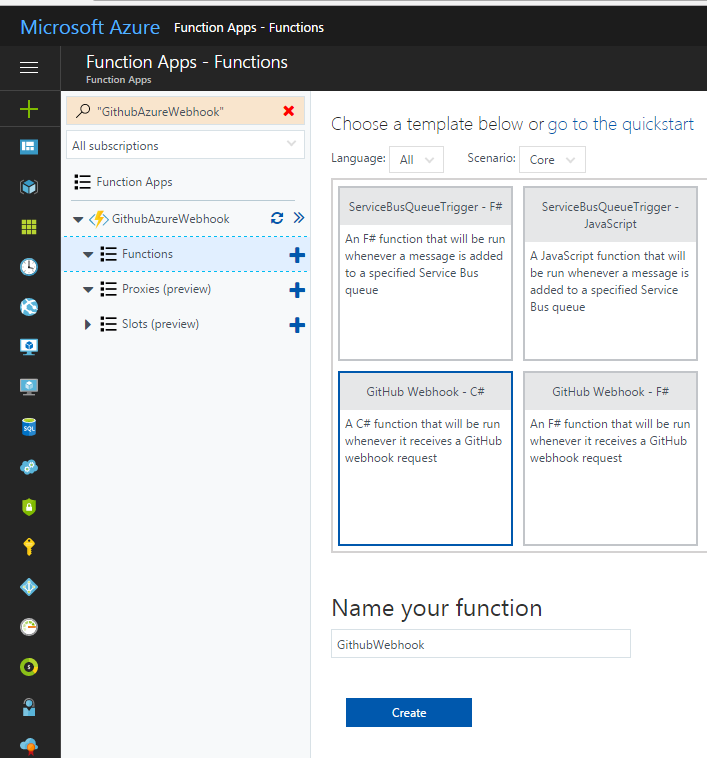The width and height of the screenshot is (707, 758).
Task: Select Functions in the tree
Action: click(147, 254)
